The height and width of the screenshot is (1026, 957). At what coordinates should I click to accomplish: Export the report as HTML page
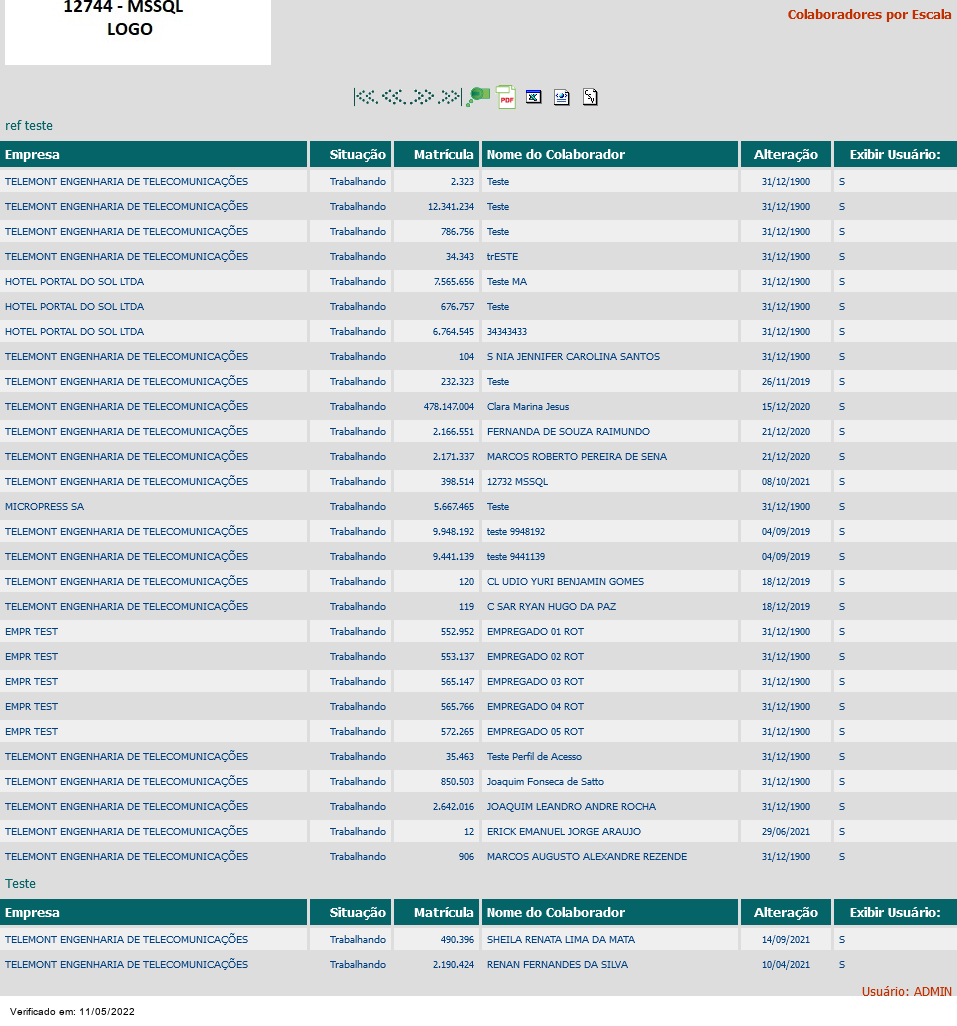(562, 97)
